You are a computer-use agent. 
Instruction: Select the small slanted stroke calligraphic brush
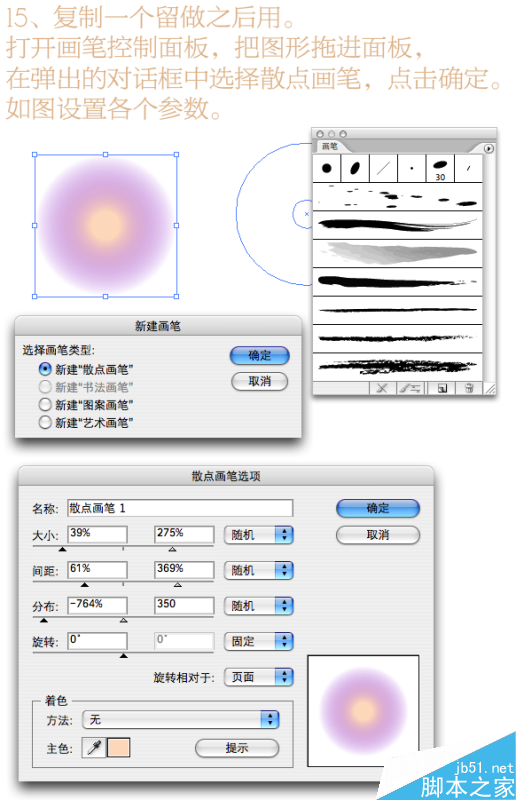pos(468,168)
